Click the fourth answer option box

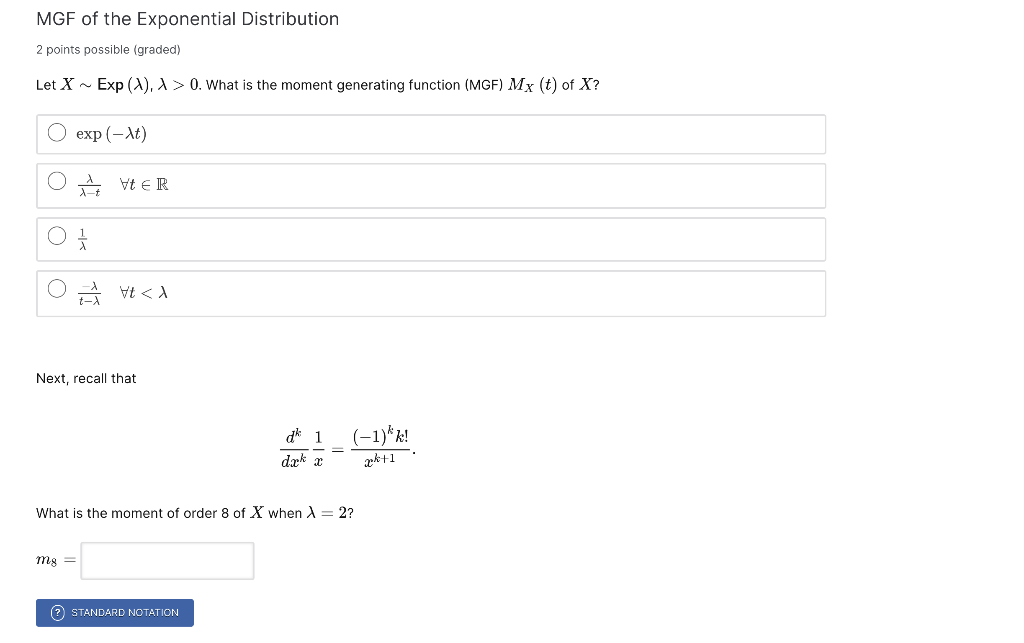[430, 293]
